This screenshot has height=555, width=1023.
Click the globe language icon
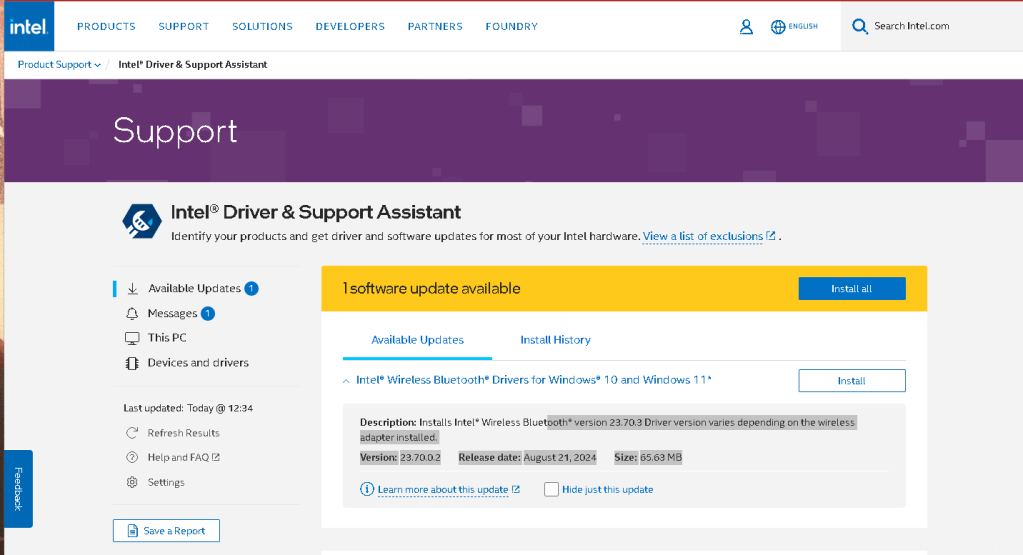[778, 27]
